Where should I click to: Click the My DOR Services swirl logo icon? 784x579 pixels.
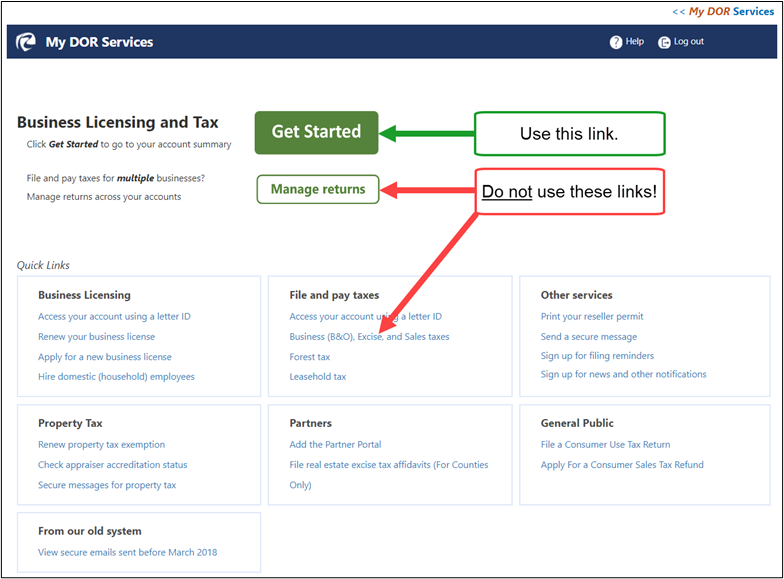(x=26, y=42)
